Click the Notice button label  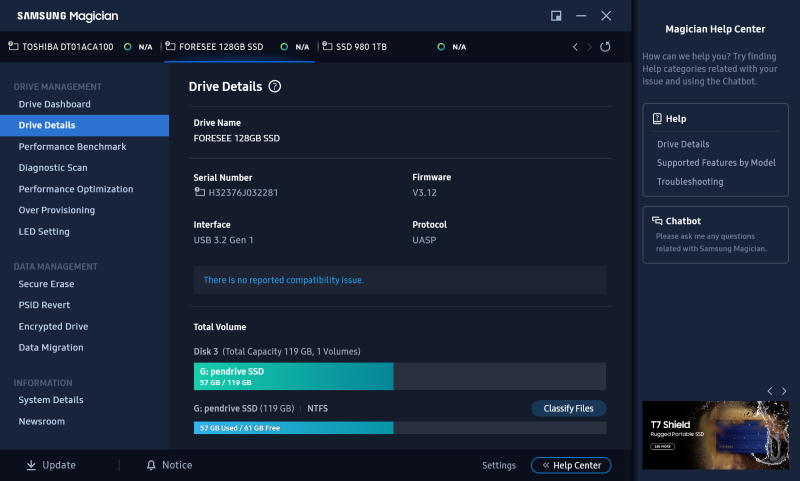(177, 465)
